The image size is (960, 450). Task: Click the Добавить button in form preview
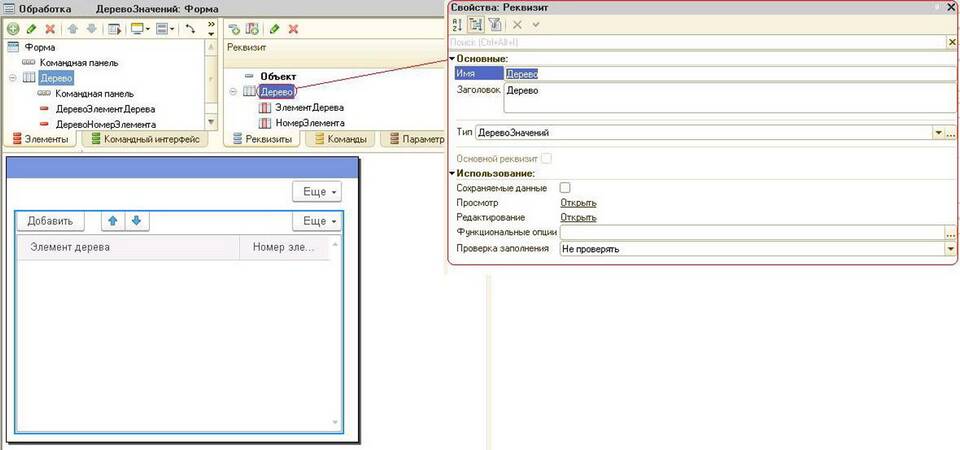coord(50,221)
